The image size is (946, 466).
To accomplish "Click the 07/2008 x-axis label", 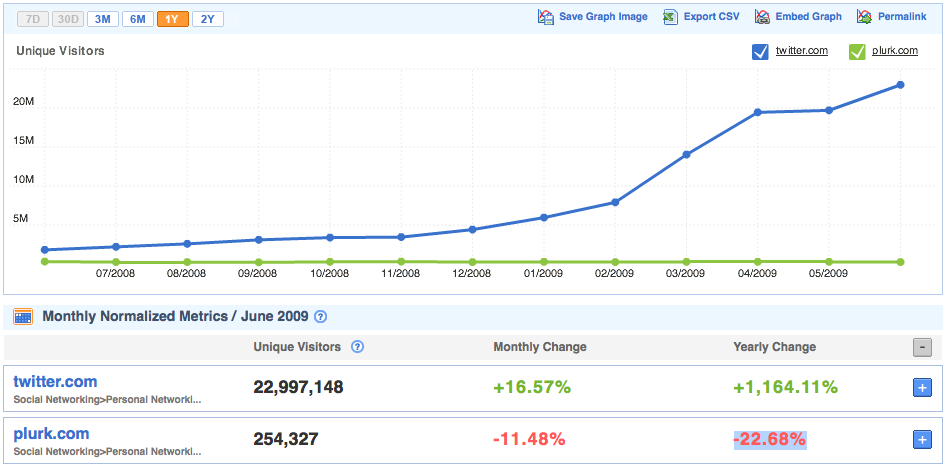I will pyautogui.click(x=116, y=273).
